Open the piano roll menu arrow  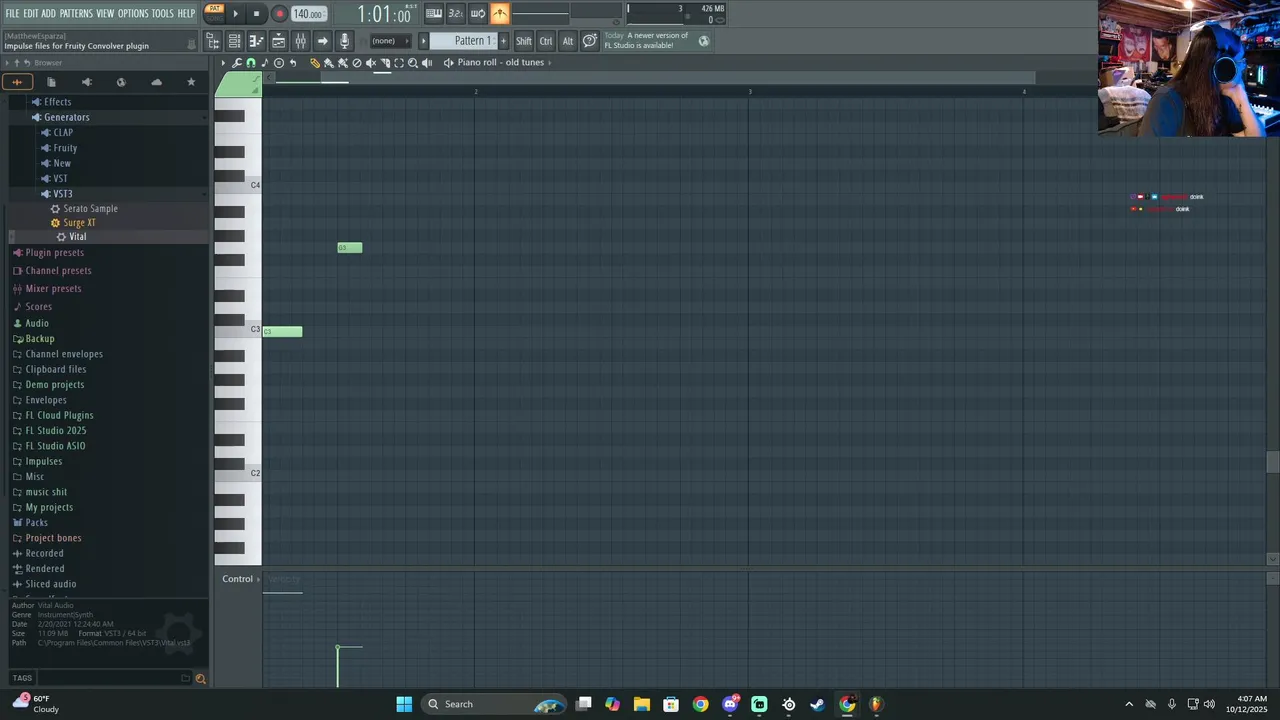[223, 62]
